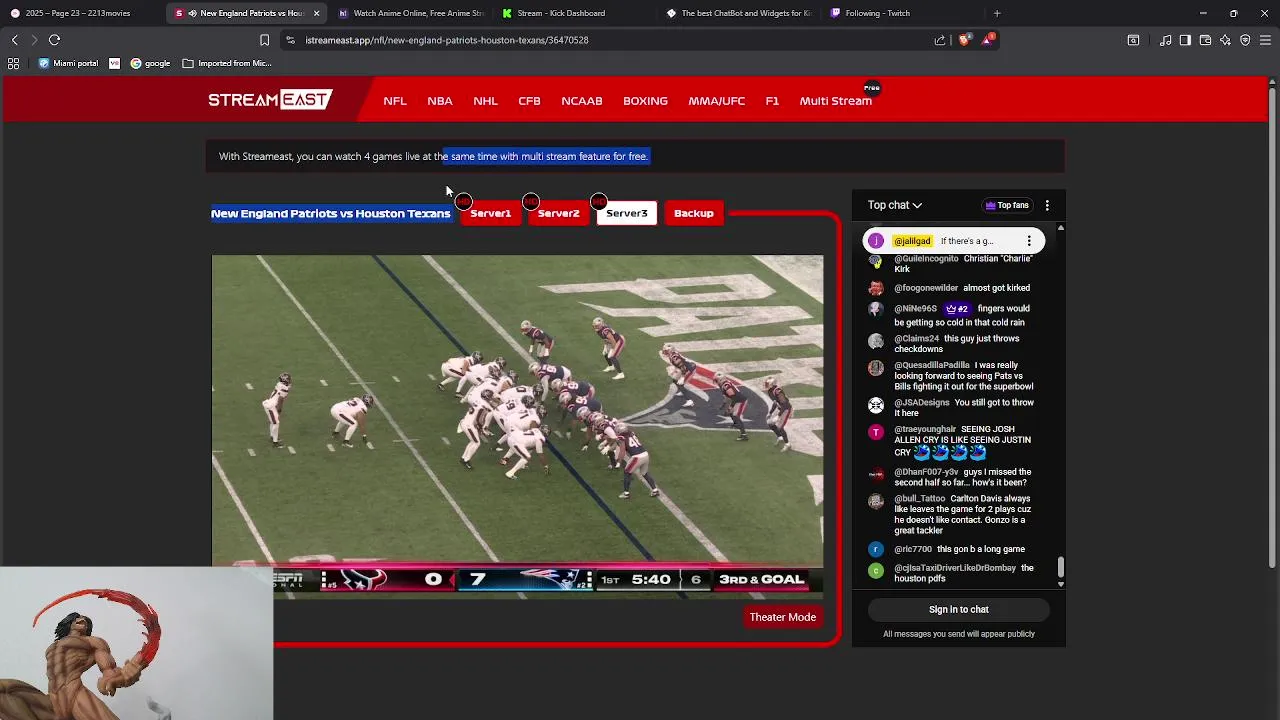Close the New England Patriots tab
Screen dimensions: 1280x720
click(316, 13)
